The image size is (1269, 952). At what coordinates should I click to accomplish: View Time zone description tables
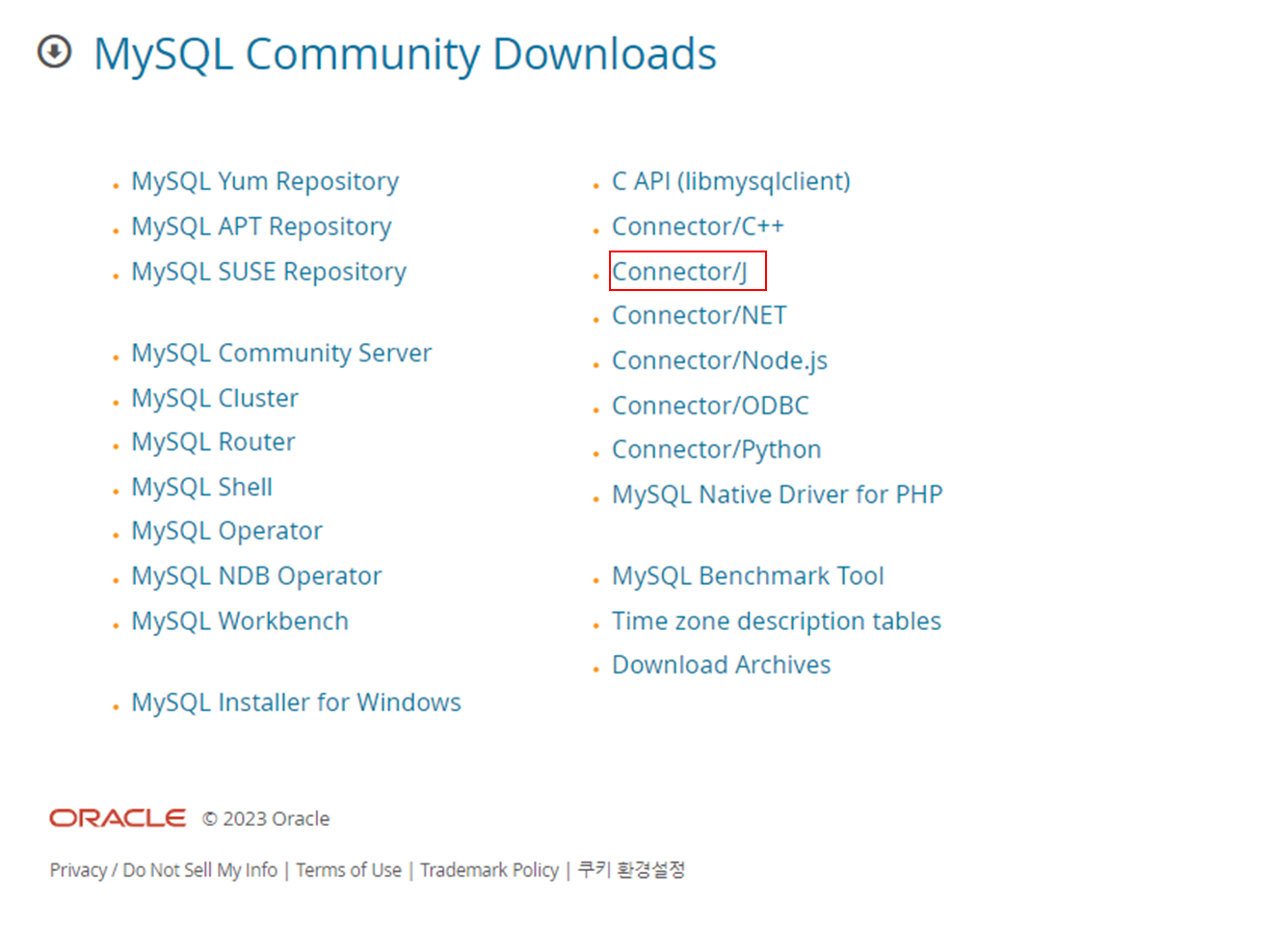point(776,621)
